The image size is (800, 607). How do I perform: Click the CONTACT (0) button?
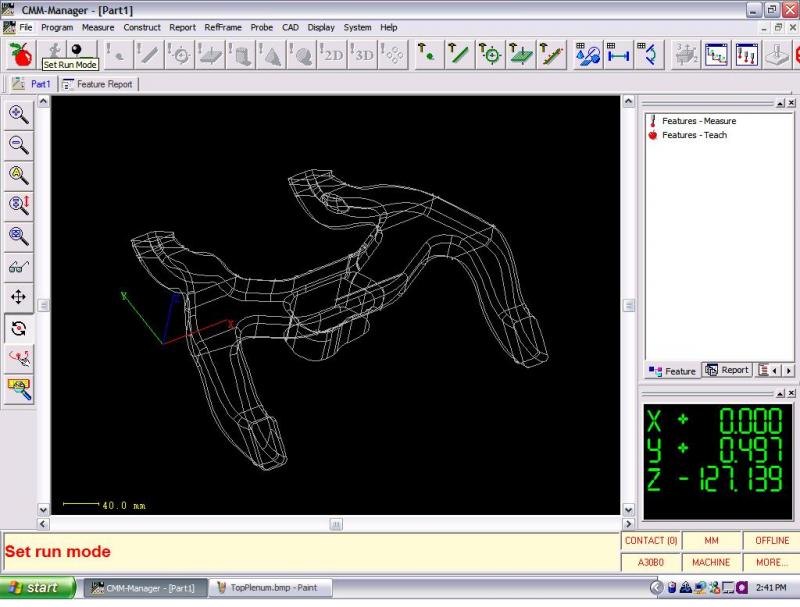point(651,540)
